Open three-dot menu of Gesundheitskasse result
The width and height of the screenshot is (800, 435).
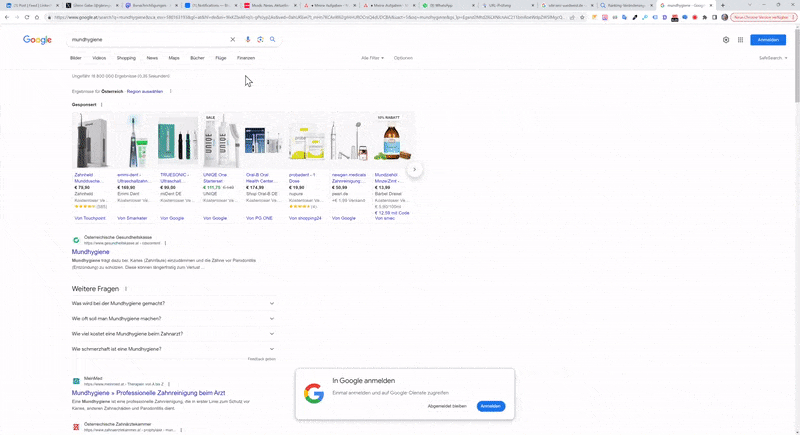(x=165, y=243)
